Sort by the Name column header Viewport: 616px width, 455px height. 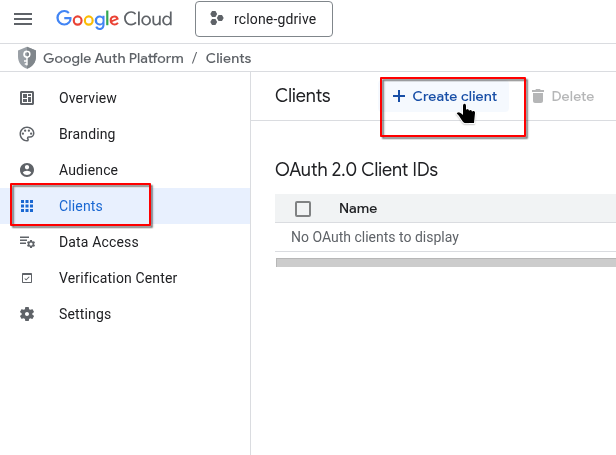click(x=358, y=209)
